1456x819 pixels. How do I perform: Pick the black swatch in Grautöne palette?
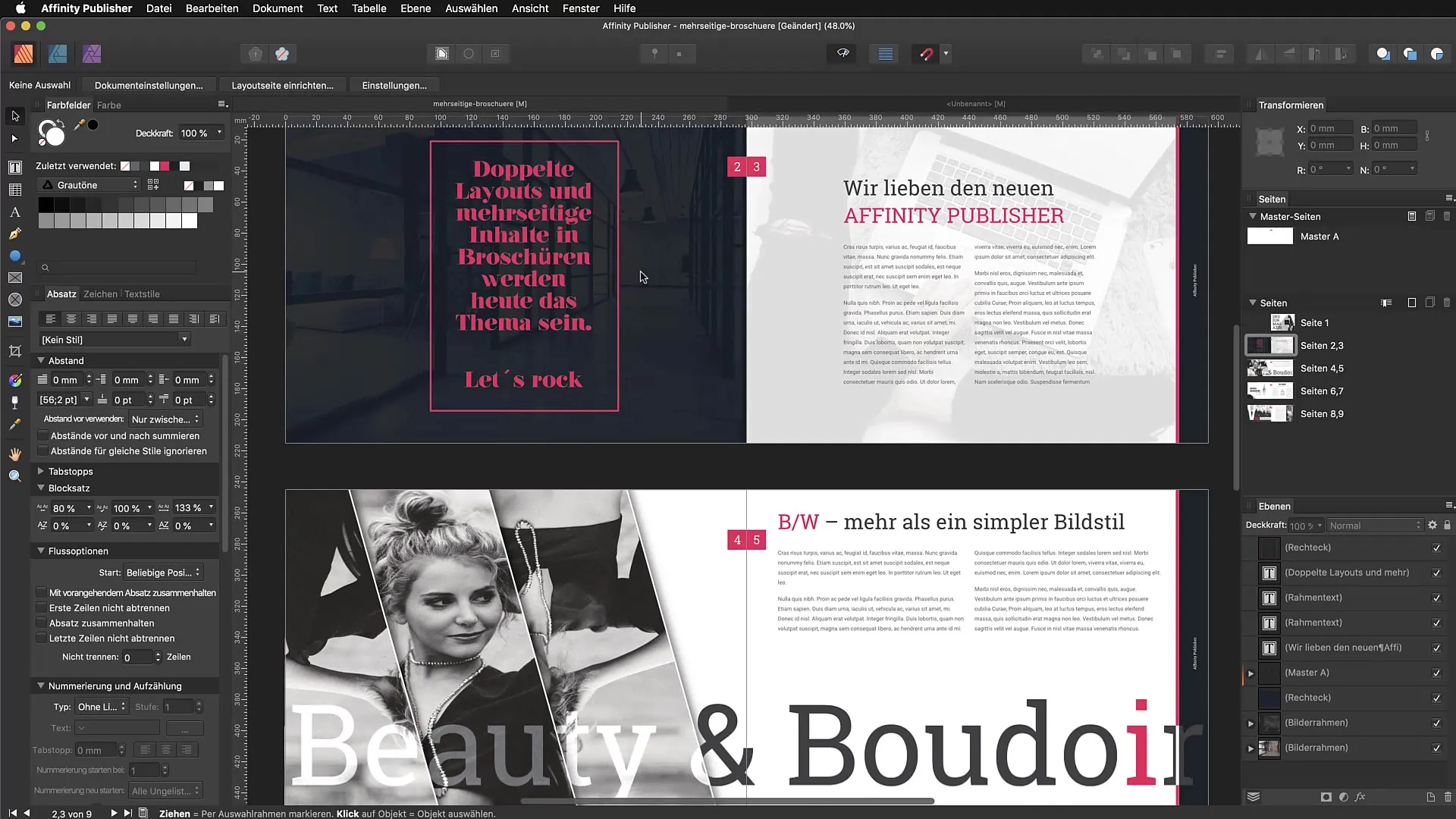45,205
